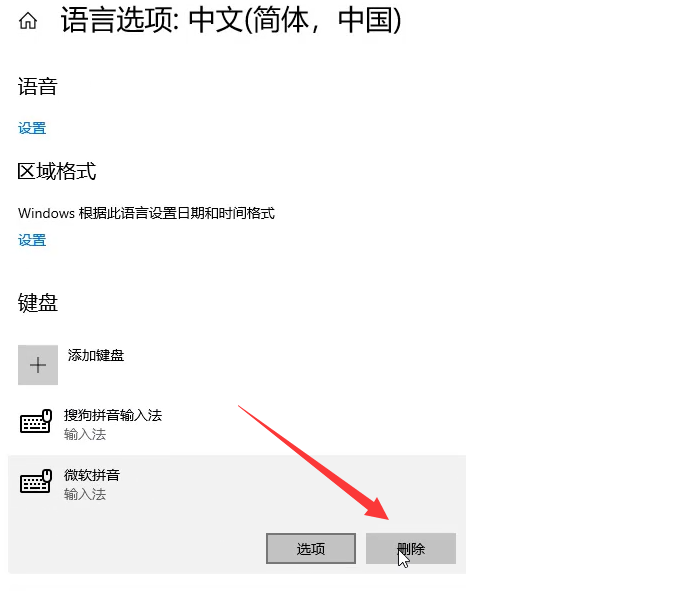This screenshot has height=593, width=693.
Task: Click the 键盘 section heading
Action: 38,303
